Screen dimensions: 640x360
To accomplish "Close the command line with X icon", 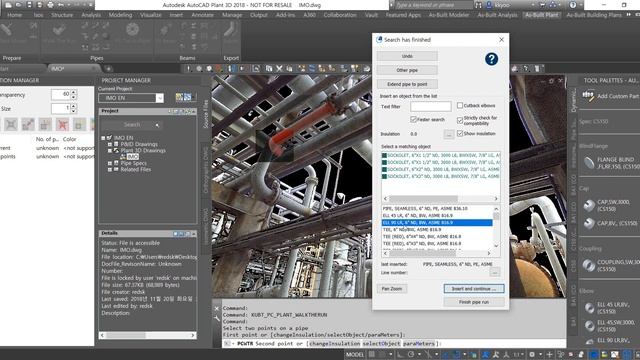I will click(217, 309).
